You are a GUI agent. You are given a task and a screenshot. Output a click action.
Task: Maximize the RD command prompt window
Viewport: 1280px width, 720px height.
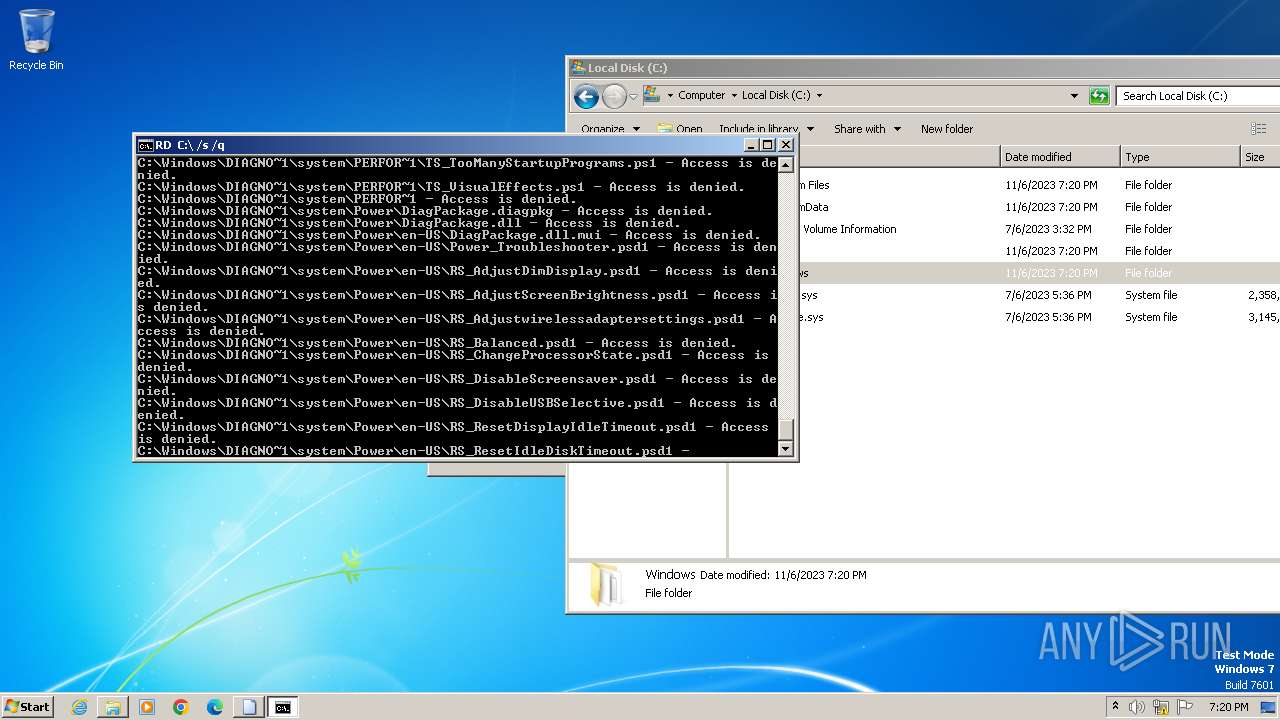click(768, 145)
